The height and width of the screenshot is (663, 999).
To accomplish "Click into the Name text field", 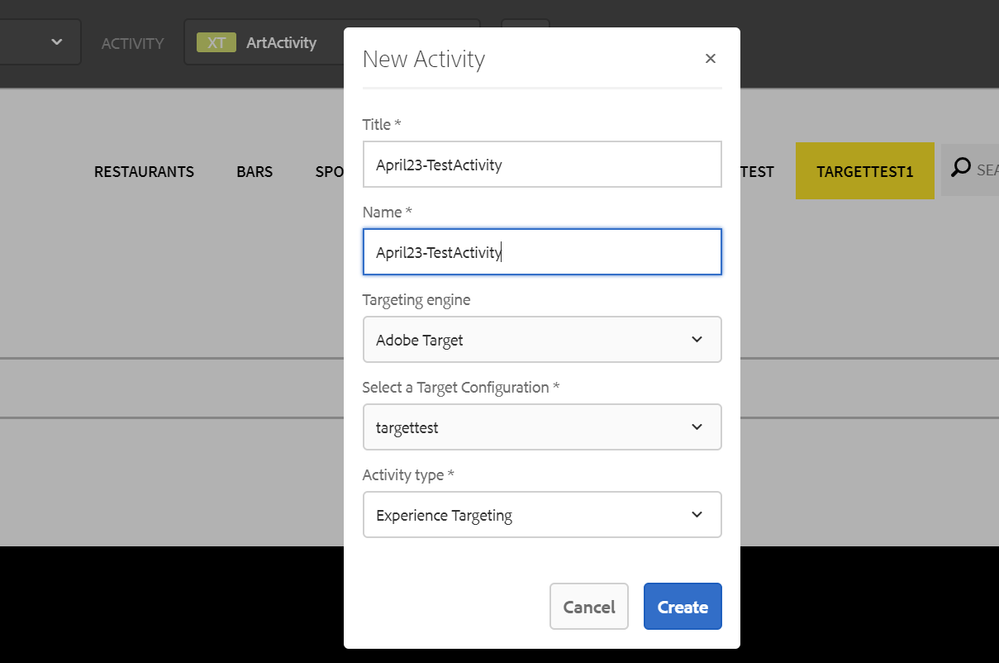I will [541, 252].
